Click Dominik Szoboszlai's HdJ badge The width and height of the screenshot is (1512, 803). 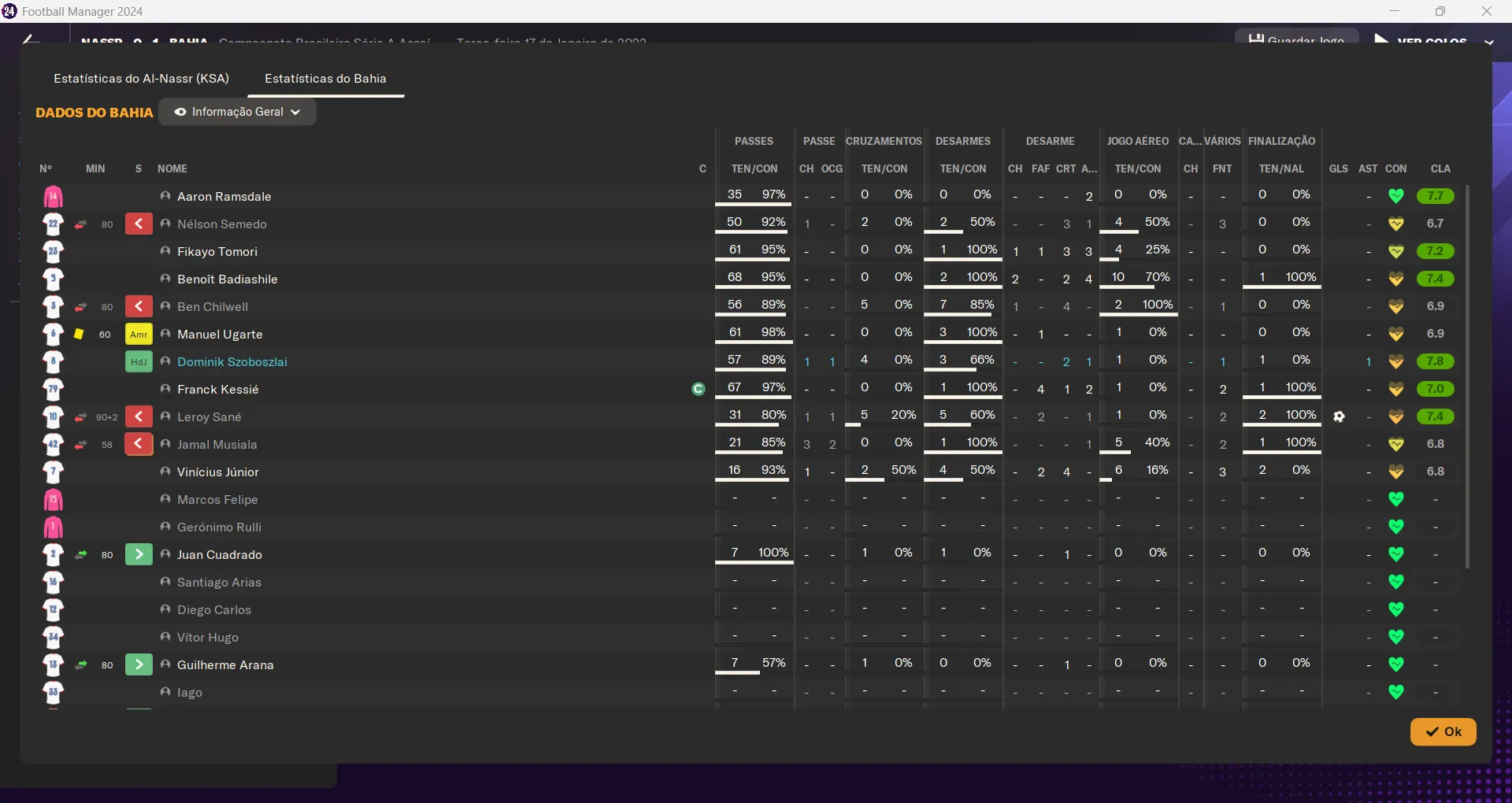(139, 361)
